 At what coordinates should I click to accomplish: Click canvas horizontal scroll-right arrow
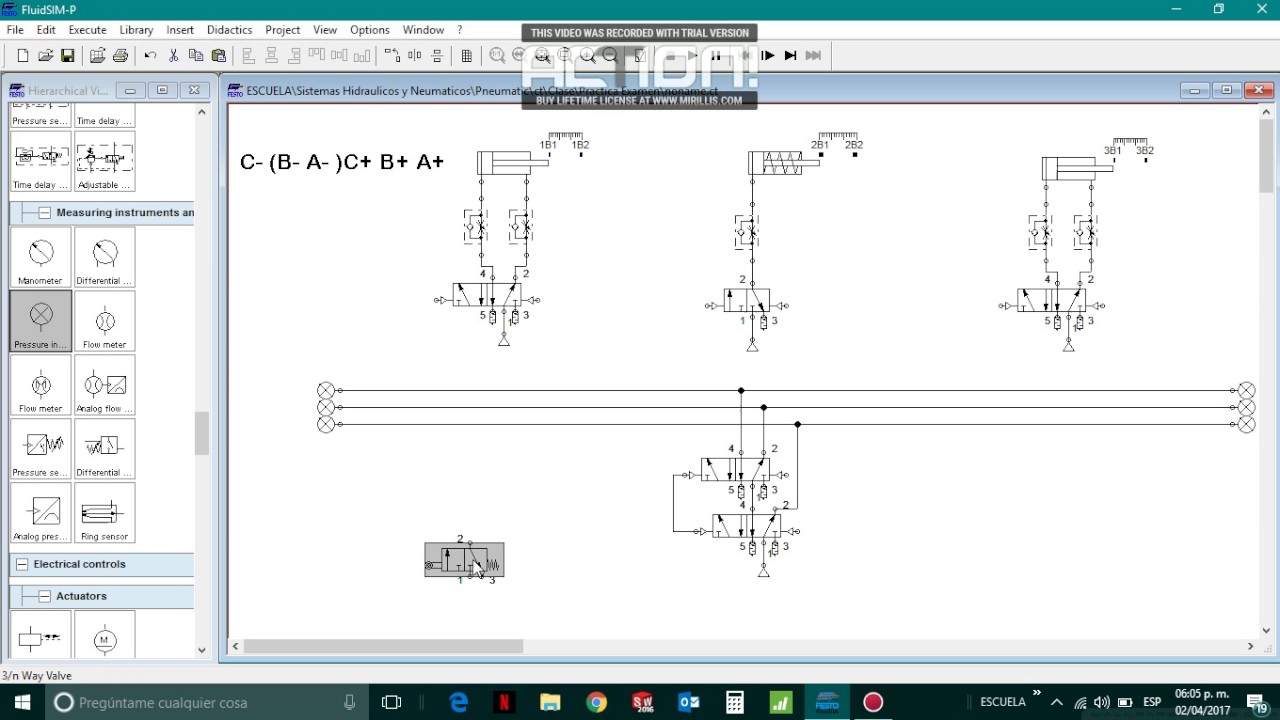coord(1250,646)
